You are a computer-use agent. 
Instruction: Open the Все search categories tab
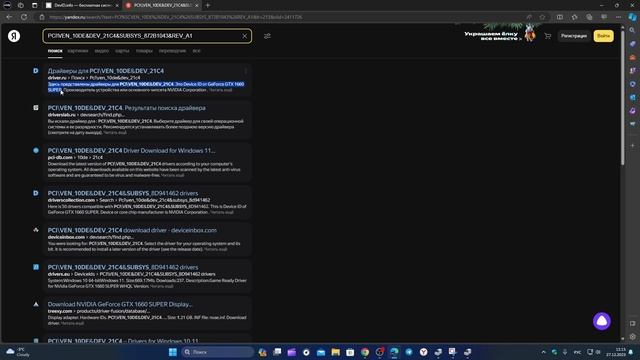coord(196,51)
